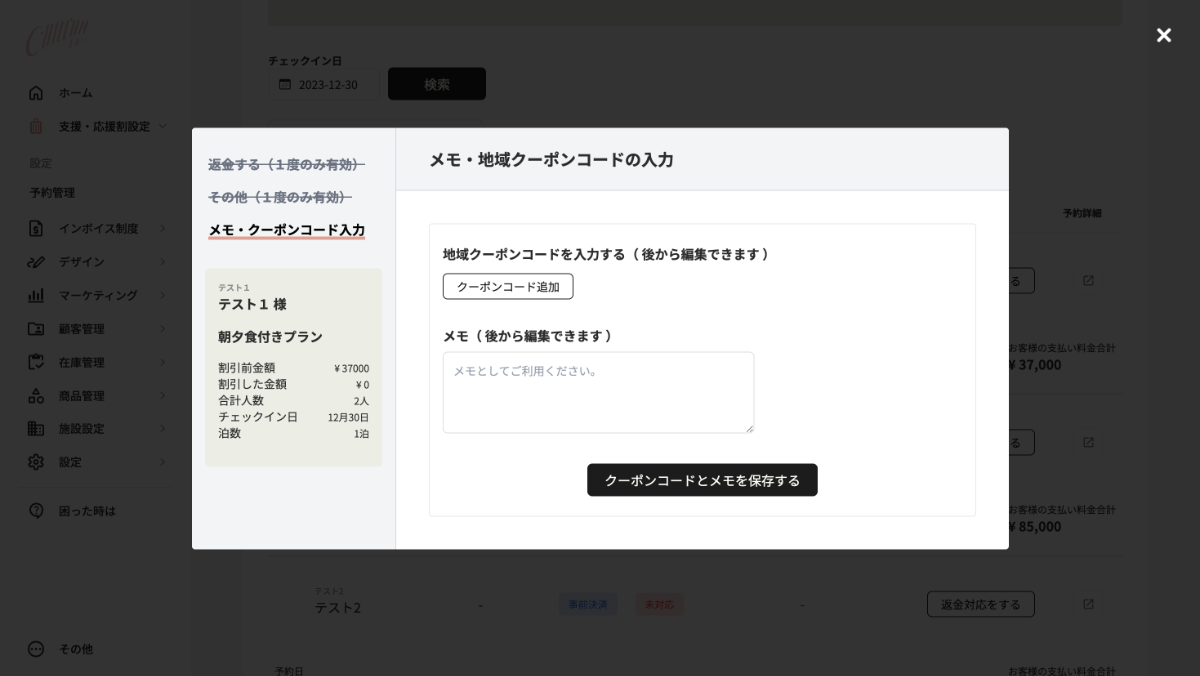Screen dimensions: 1200x676
Task: Open その他 at sidebar bottom
Action: [36, 649]
